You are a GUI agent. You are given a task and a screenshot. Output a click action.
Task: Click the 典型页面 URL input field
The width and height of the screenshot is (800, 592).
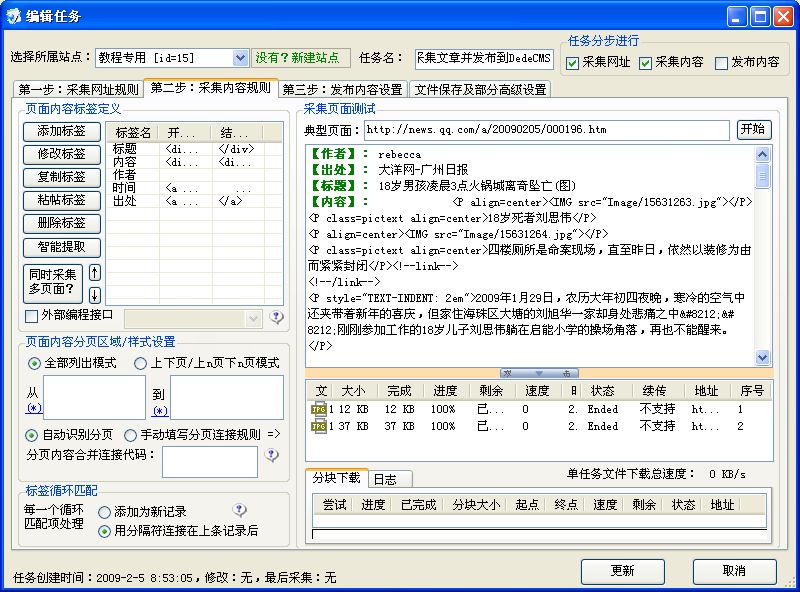545,130
